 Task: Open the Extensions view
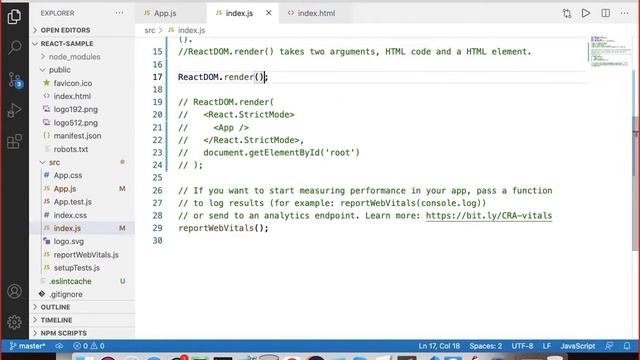14,142
